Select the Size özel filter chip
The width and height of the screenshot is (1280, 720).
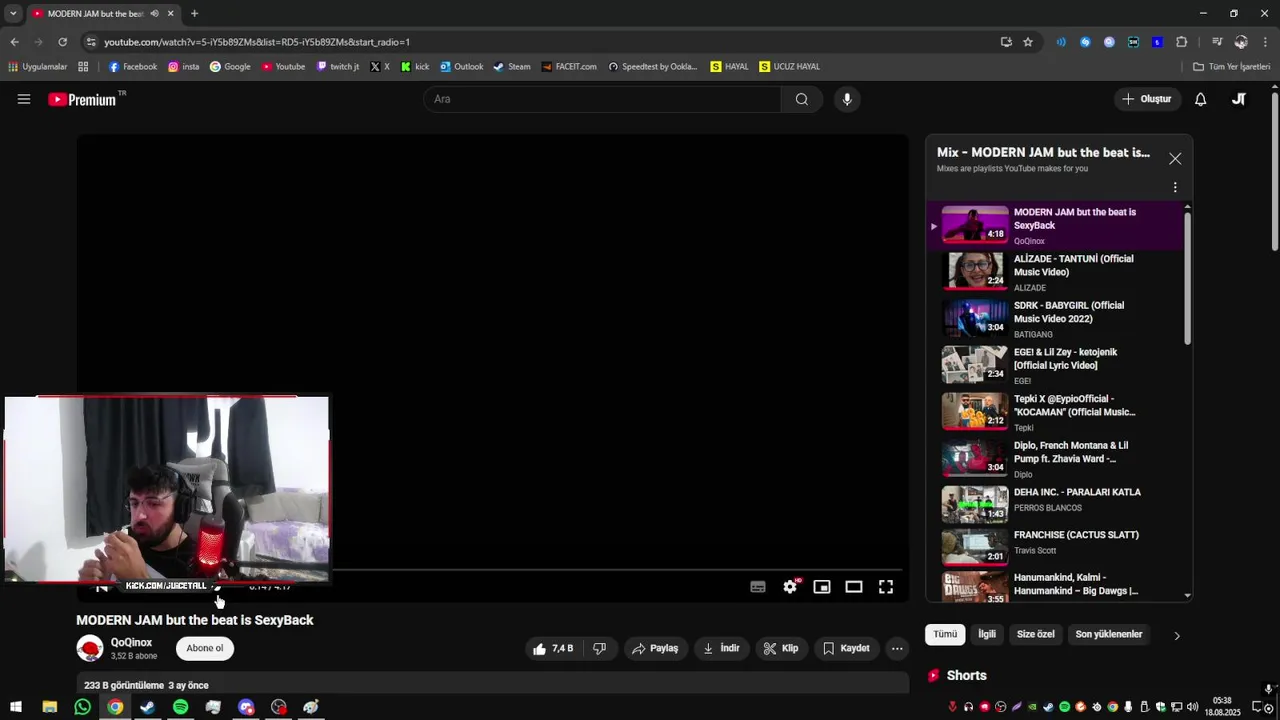(x=1036, y=634)
